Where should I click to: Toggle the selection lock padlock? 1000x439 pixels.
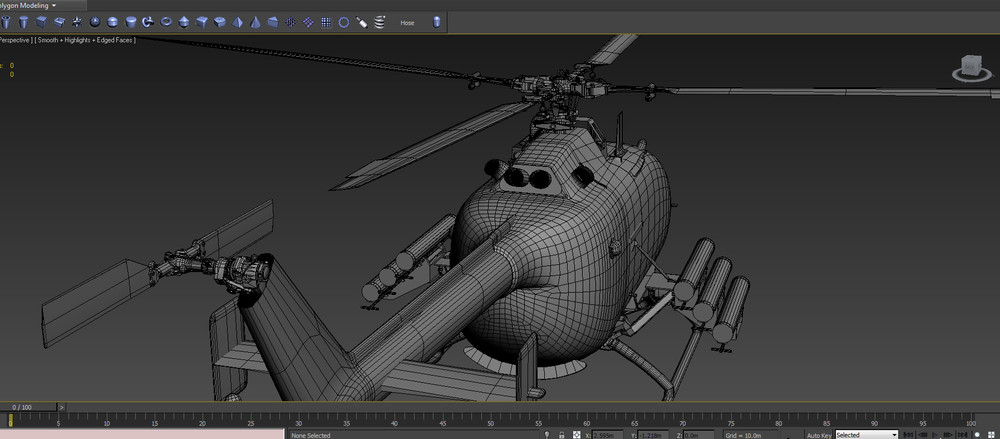(562, 435)
